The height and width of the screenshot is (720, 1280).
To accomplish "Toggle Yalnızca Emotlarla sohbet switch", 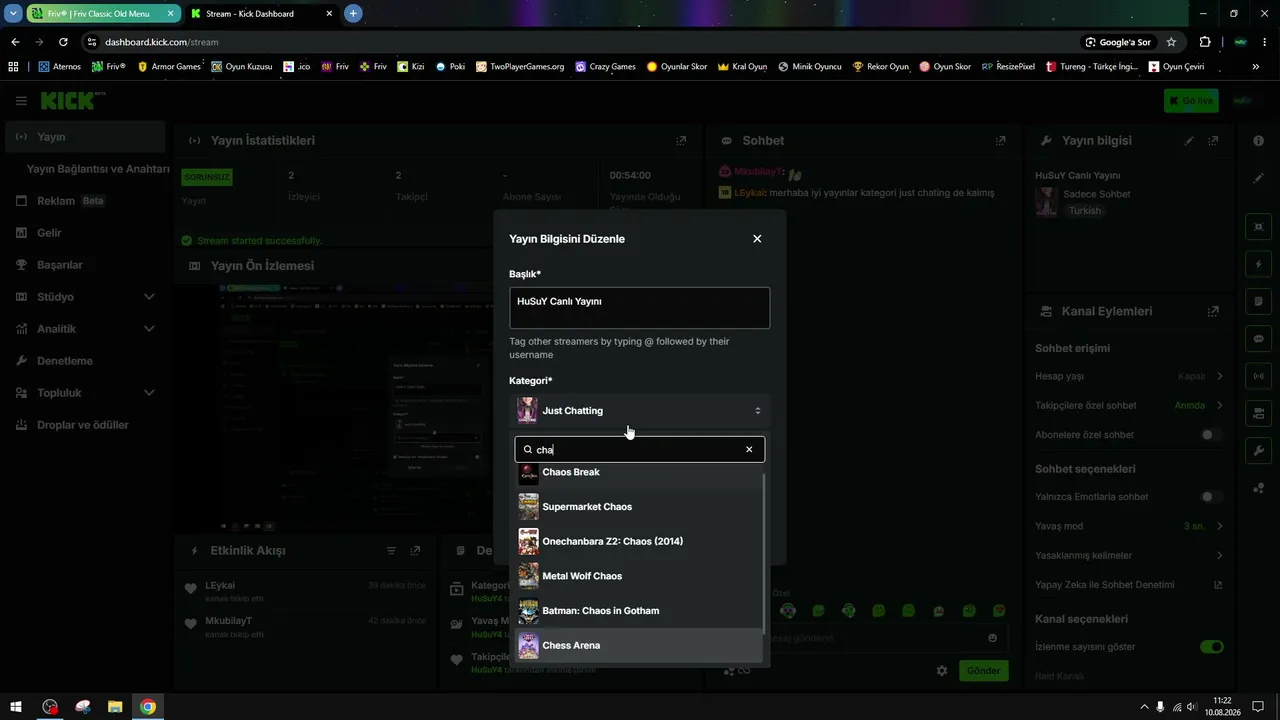I will 1211,497.
